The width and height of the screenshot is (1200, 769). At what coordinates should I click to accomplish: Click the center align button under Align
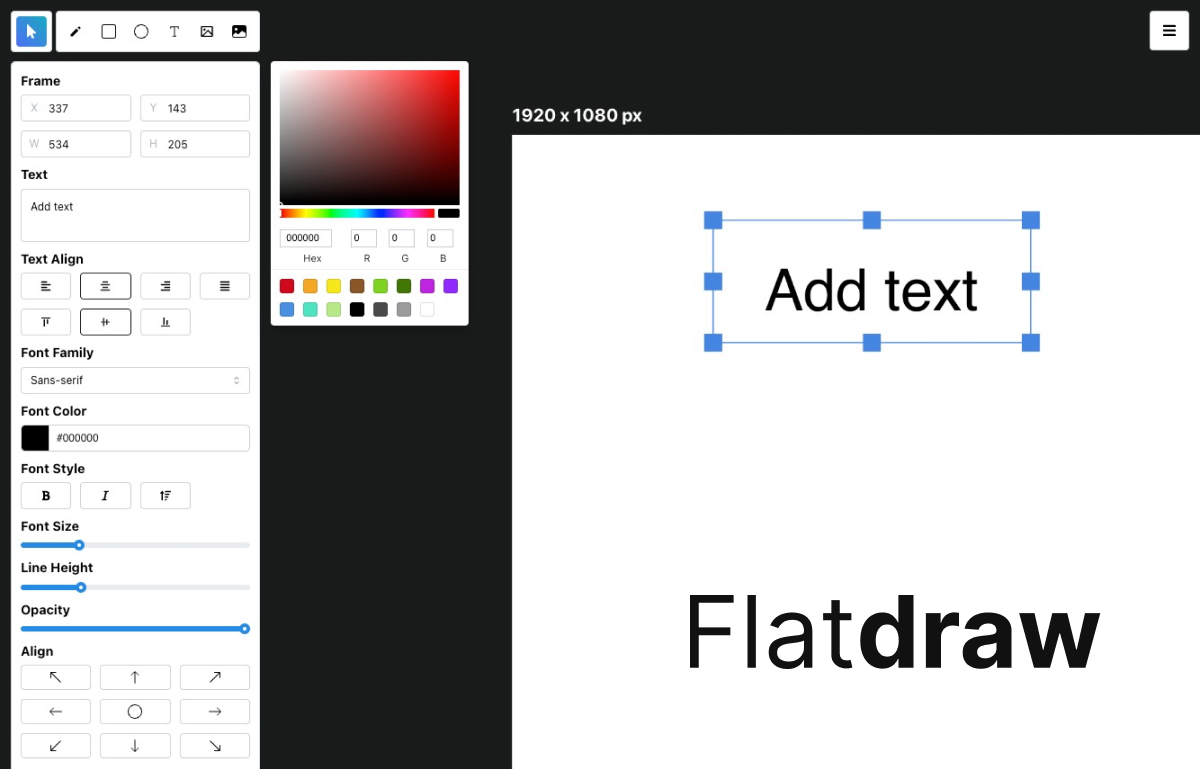click(x=135, y=711)
